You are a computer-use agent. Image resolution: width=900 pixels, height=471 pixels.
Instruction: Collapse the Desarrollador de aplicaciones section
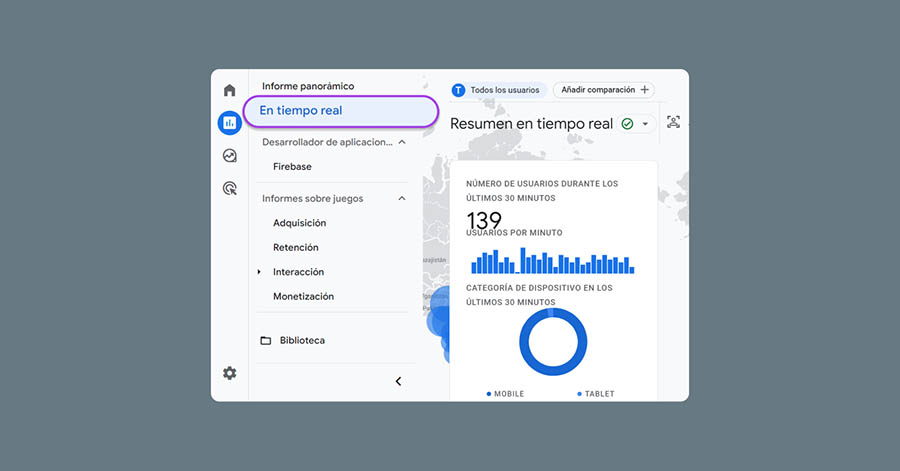tap(402, 143)
